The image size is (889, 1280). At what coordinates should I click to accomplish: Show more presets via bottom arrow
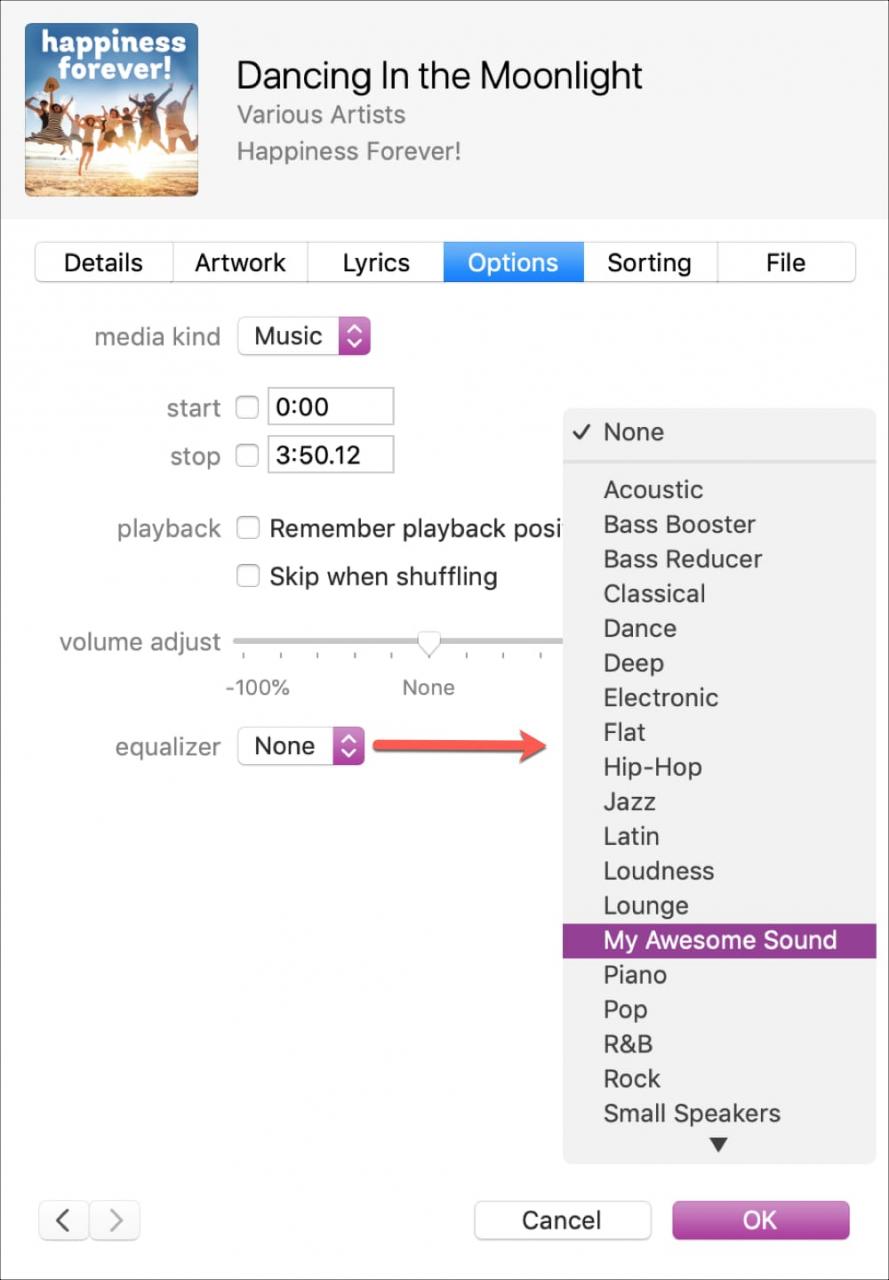pos(718,1146)
